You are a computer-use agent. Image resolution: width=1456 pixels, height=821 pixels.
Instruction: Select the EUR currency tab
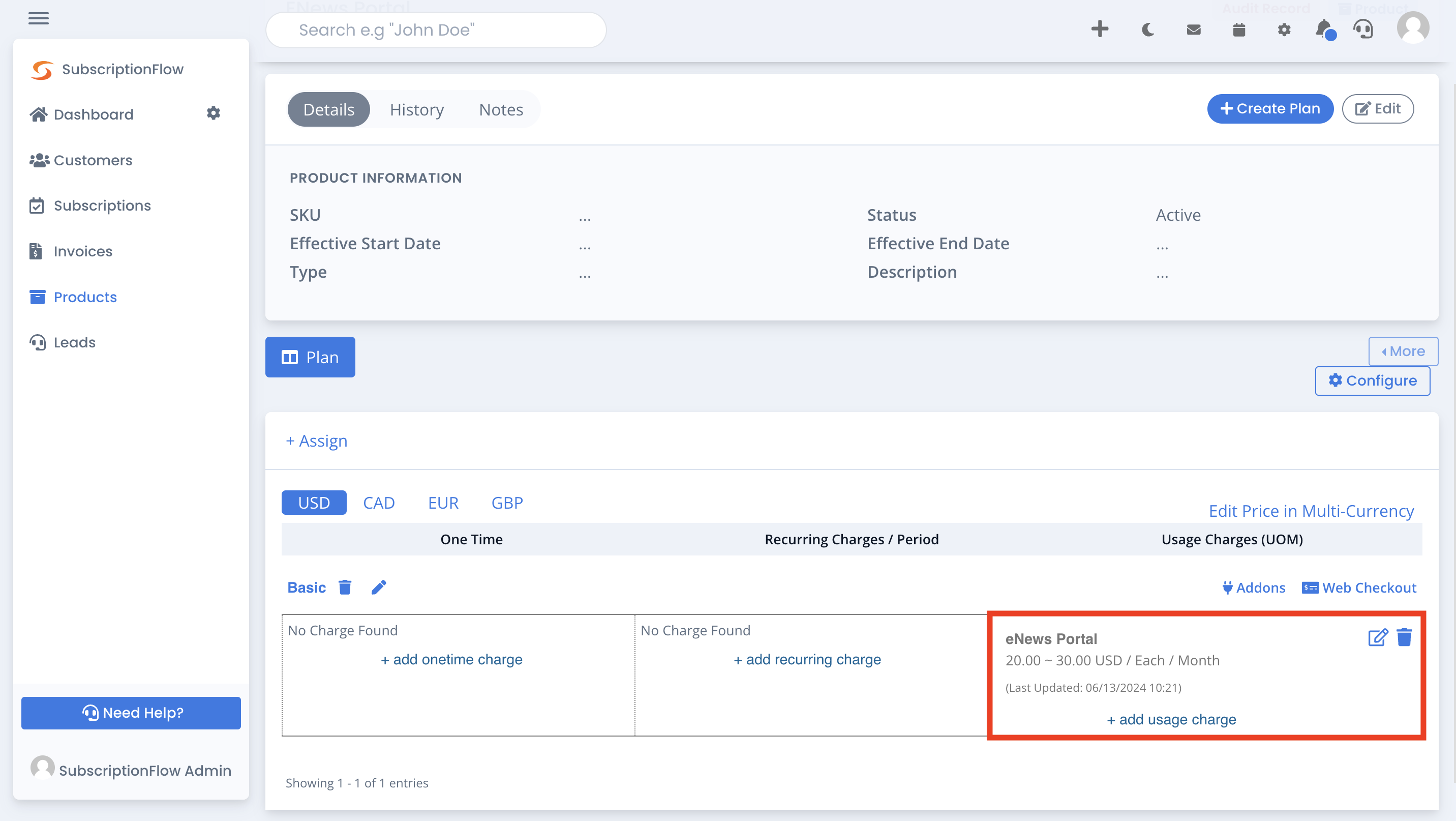point(443,502)
